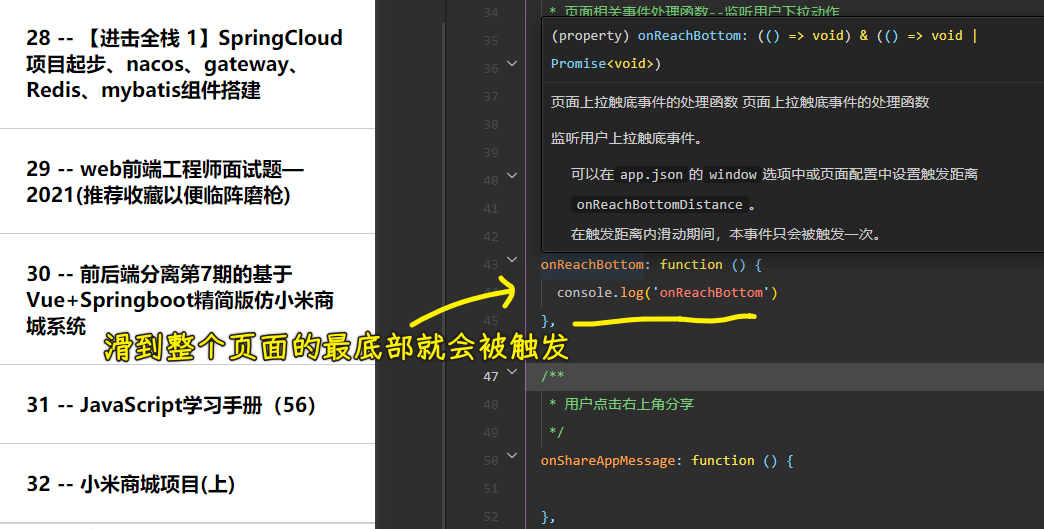Image resolution: width=1044 pixels, height=529 pixels.
Task: Open list item 28 SpringCloud project article
Action: [186, 64]
